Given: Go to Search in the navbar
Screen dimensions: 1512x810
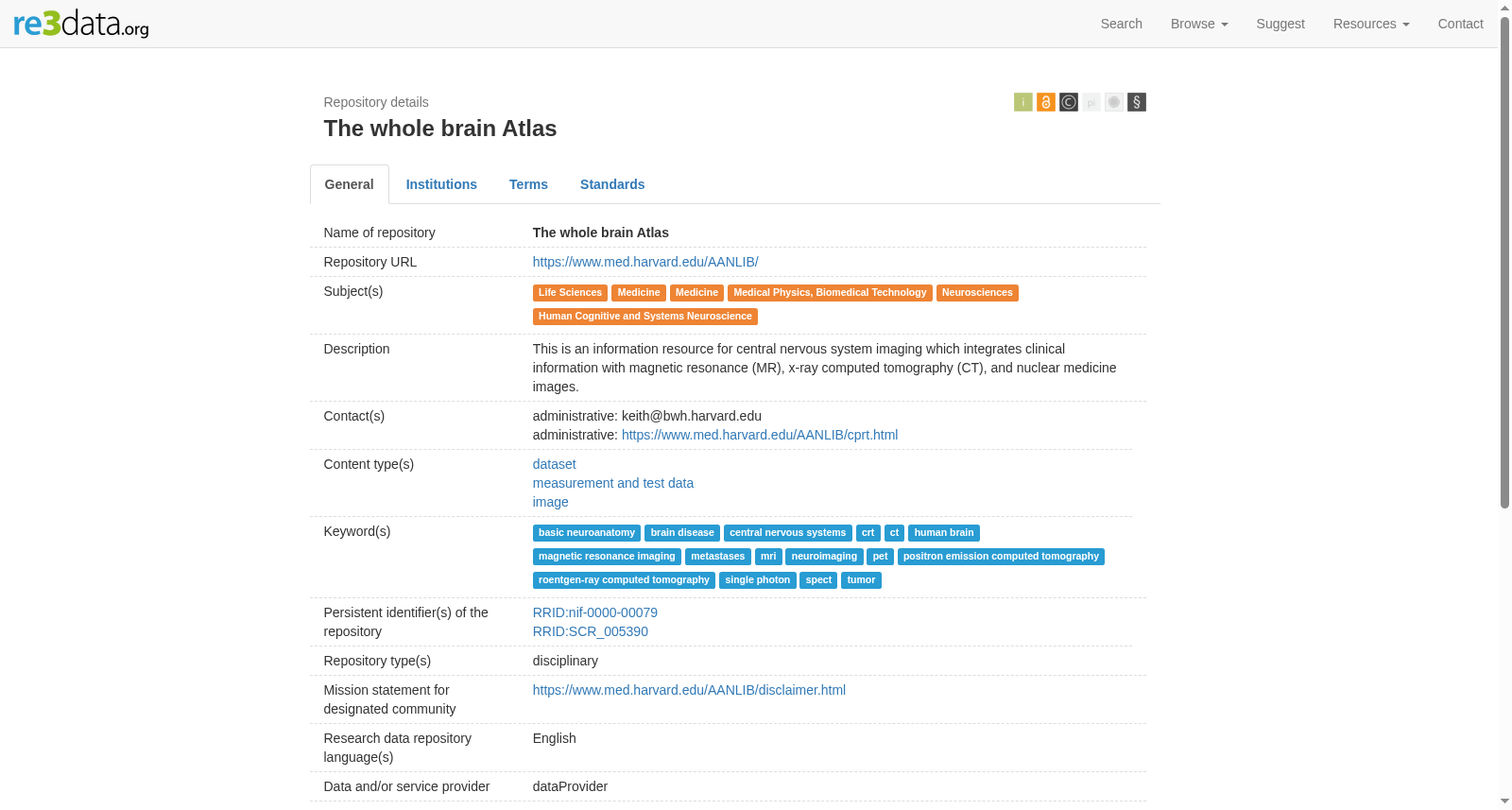Looking at the screenshot, I should [1122, 24].
